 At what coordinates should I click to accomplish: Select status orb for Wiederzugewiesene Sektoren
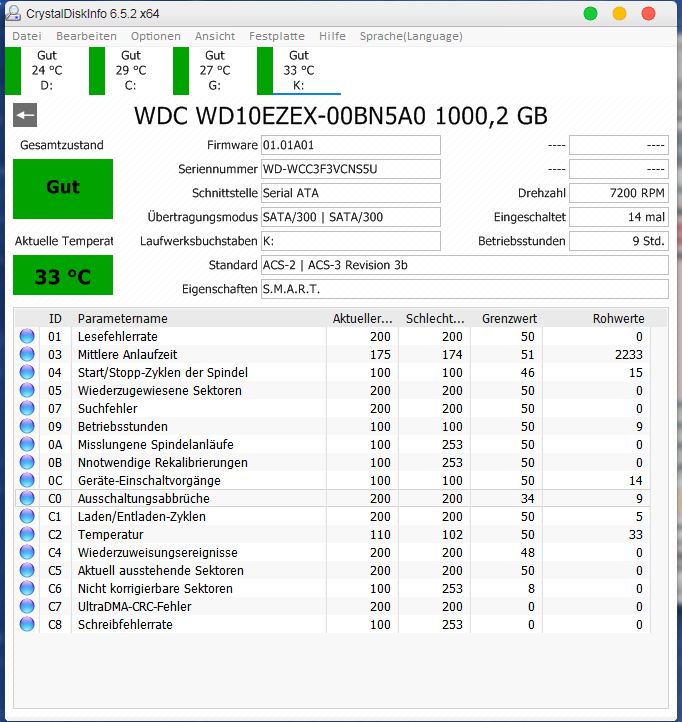click(x=27, y=390)
